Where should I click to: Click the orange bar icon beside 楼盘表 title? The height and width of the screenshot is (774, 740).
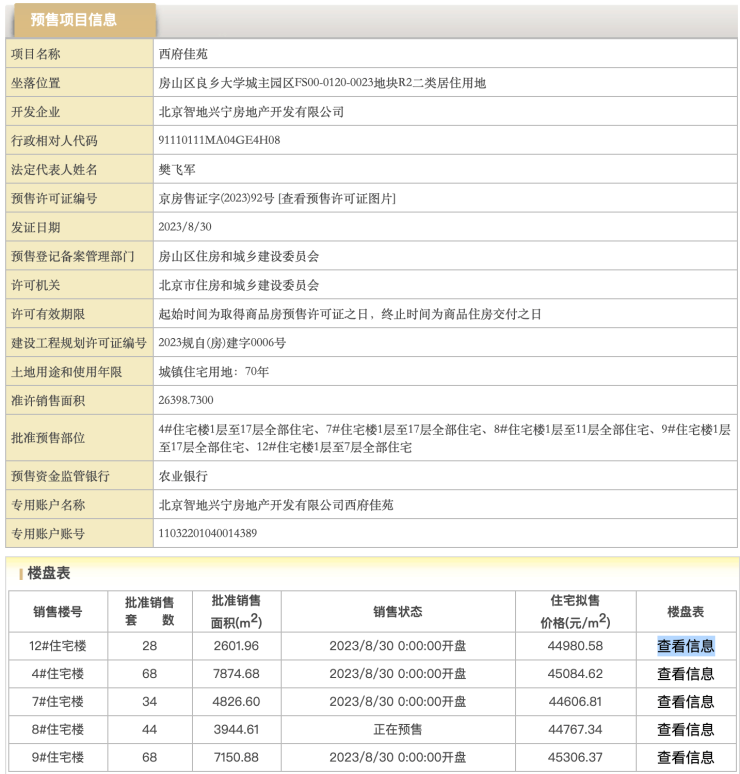20,574
